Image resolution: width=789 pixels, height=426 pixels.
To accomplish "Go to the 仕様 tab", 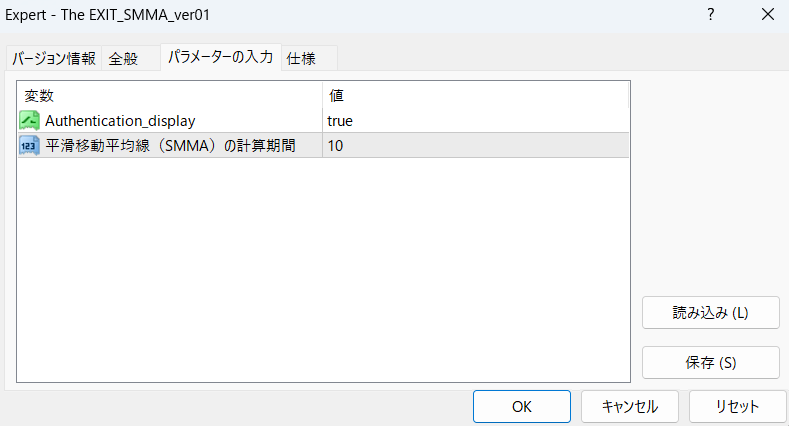I will pos(301,59).
